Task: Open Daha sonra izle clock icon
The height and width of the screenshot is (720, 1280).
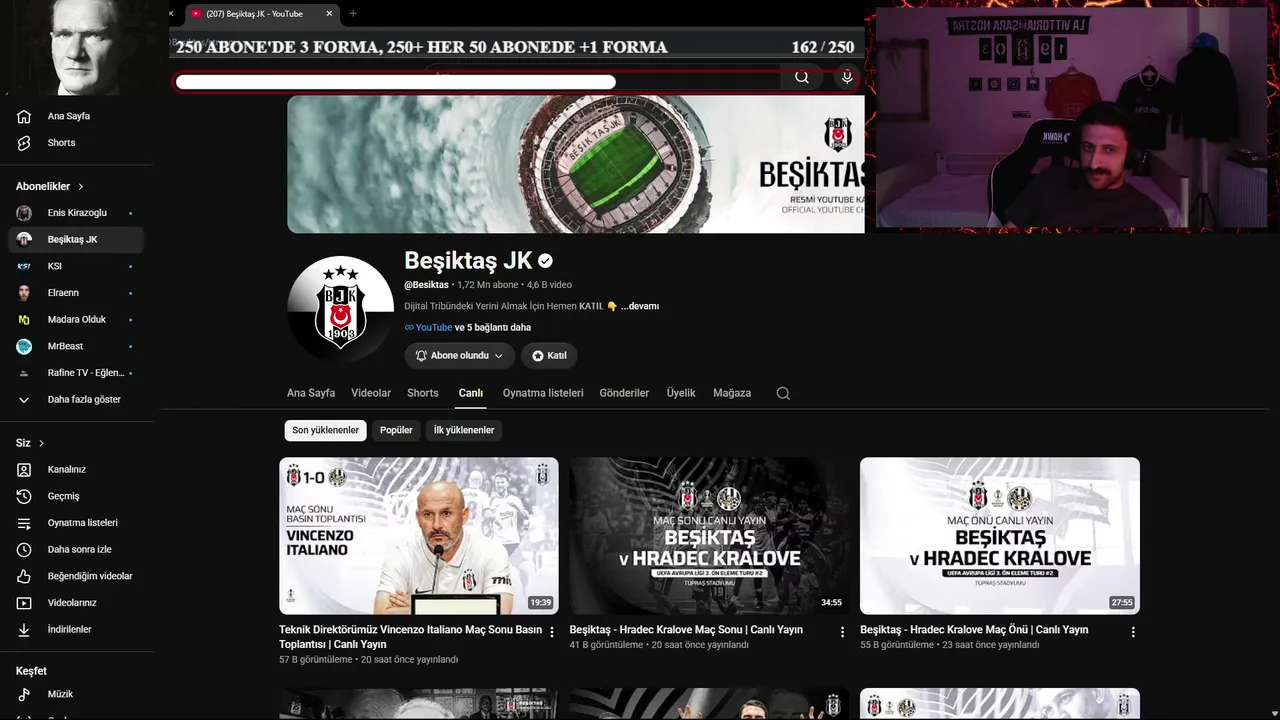Action: click(24, 550)
